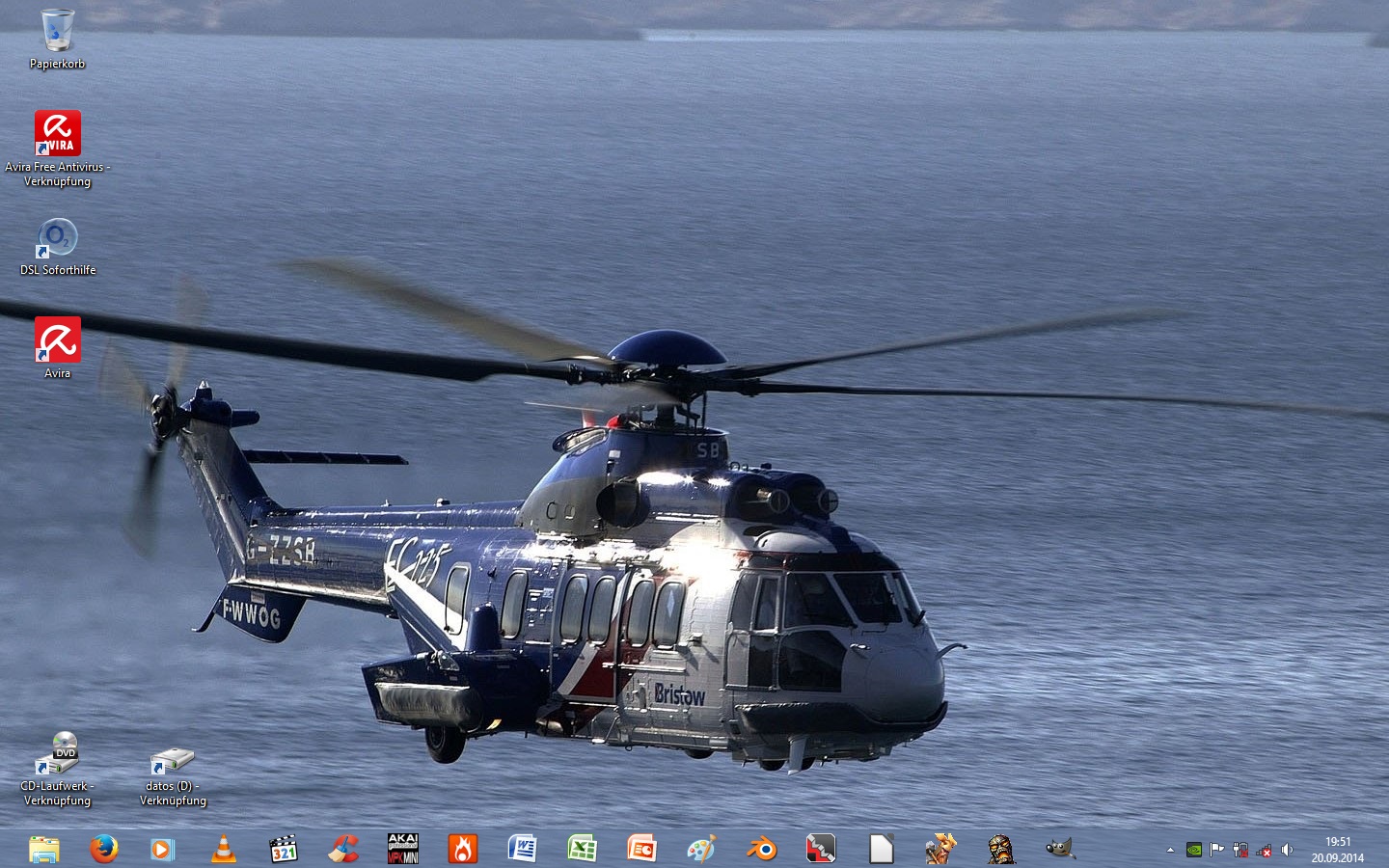Open the volume speaker control
This screenshot has width=1389, height=868.
point(1287,850)
